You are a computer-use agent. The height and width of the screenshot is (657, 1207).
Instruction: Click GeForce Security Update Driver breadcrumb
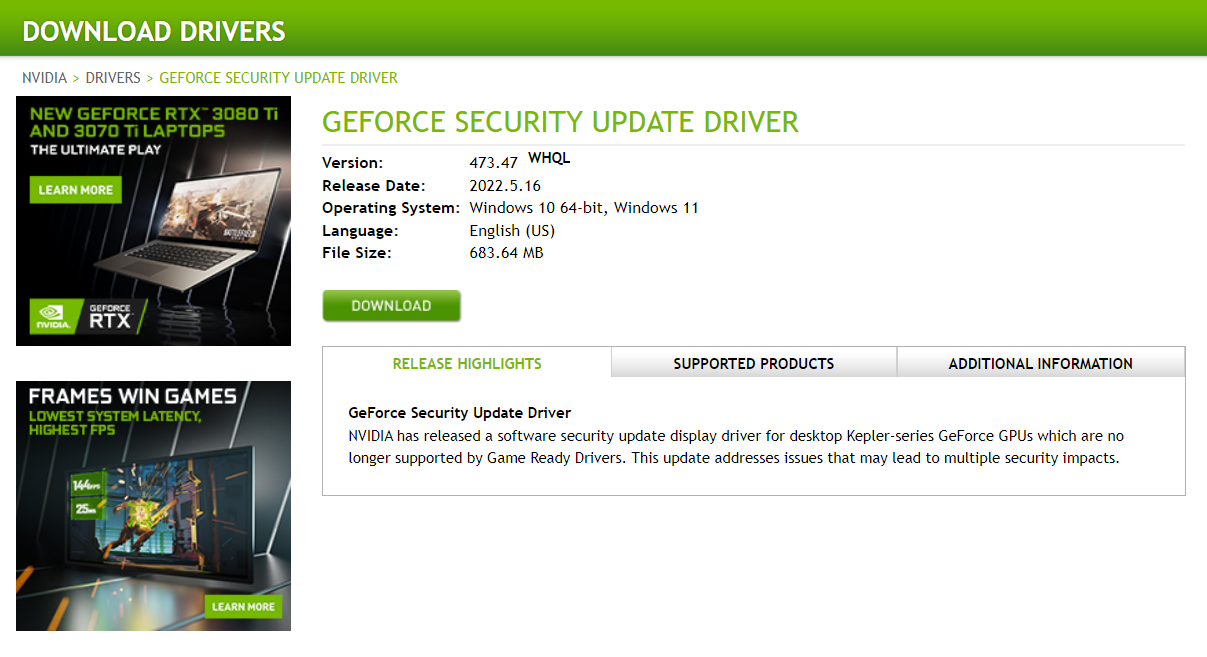click(x=278, y=78)
